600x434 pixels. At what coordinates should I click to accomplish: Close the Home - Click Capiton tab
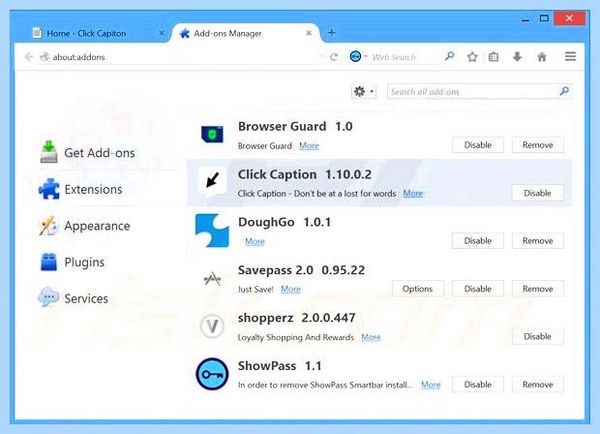pyautogui.click(x=161, y=33)
